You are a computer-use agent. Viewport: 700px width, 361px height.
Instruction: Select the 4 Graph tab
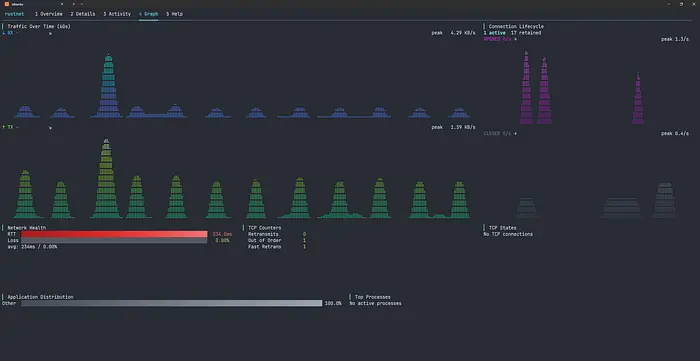point(148,14)
